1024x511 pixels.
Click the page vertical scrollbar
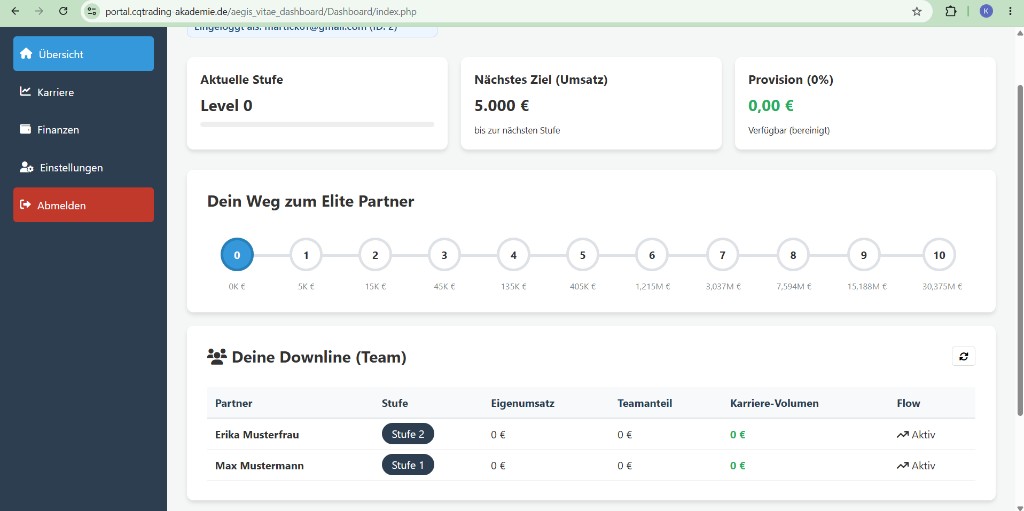(x=1020, y=248)
